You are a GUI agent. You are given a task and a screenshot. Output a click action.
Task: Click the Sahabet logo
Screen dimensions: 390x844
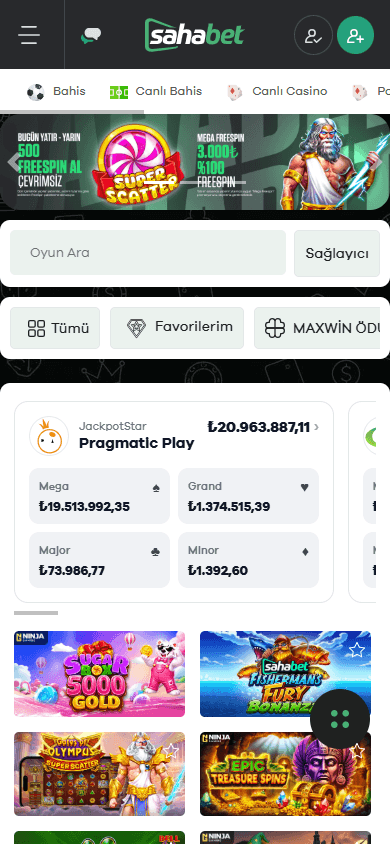[194, 35]
